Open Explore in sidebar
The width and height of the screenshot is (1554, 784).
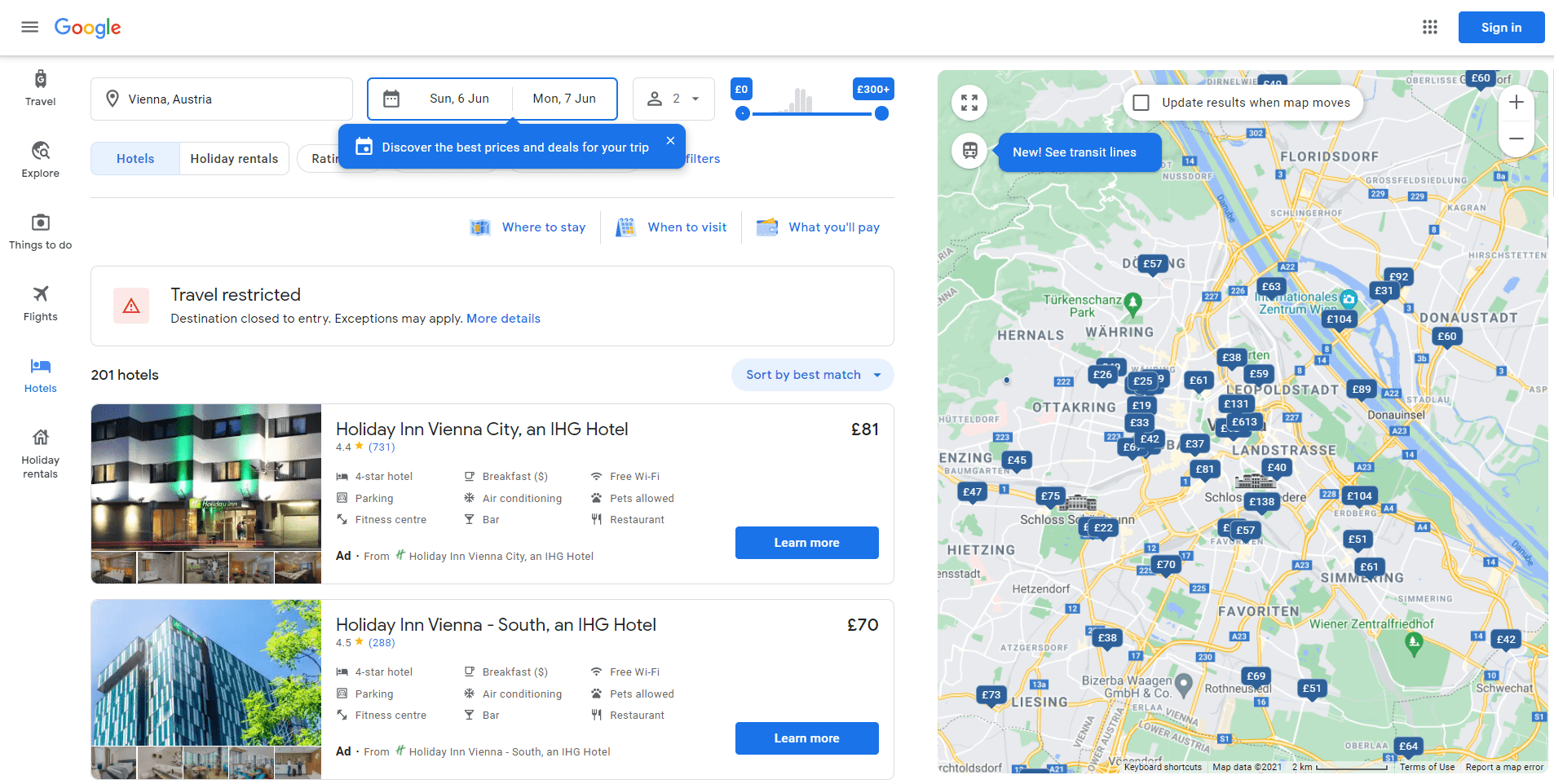[x=41, y=160]
